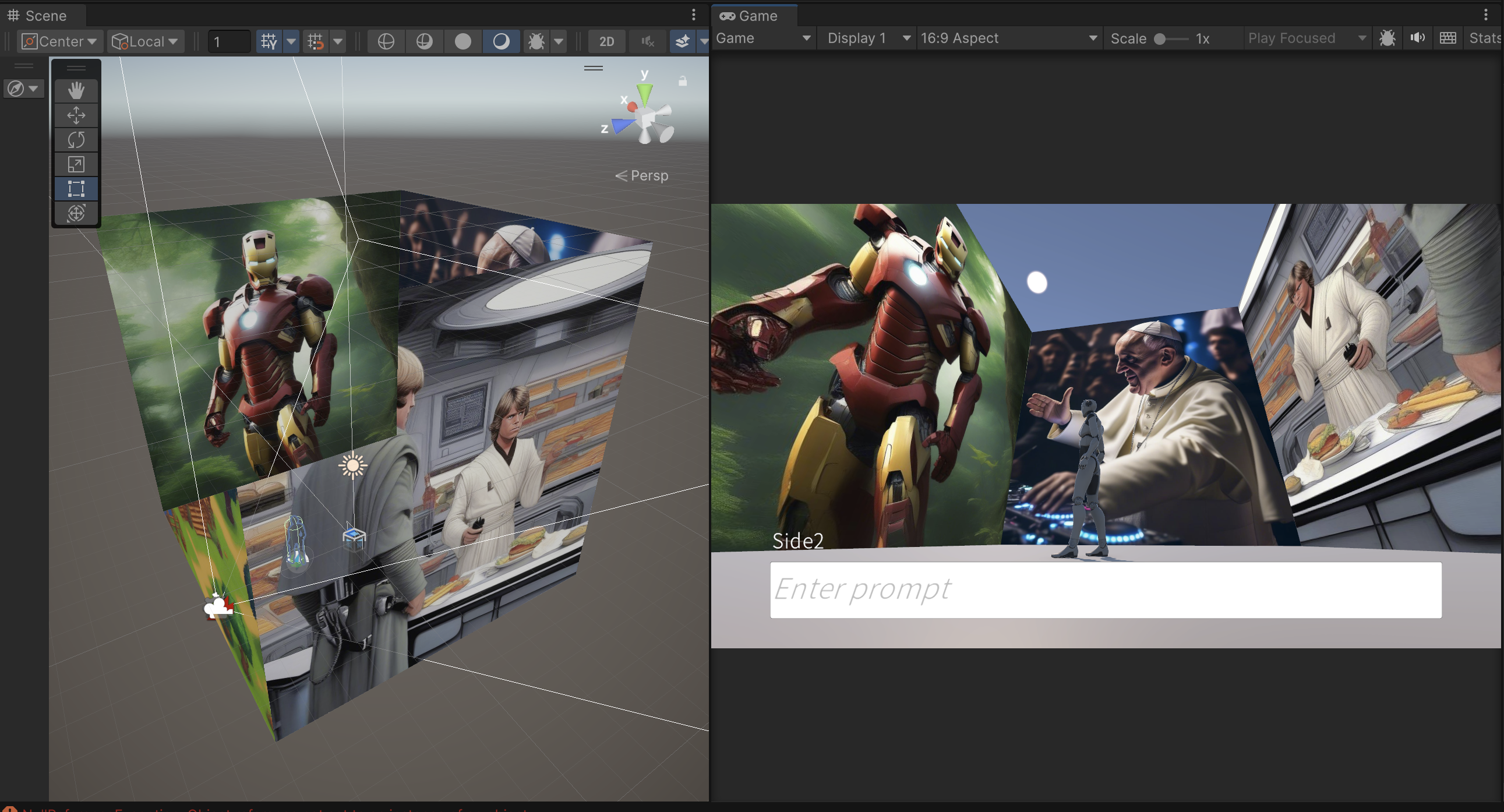Image resolution: width=1504 pixels, height=812 pixels.
Task: Mute audio in the Game view
Action: pyautogui.click(x=1418, y=38)
